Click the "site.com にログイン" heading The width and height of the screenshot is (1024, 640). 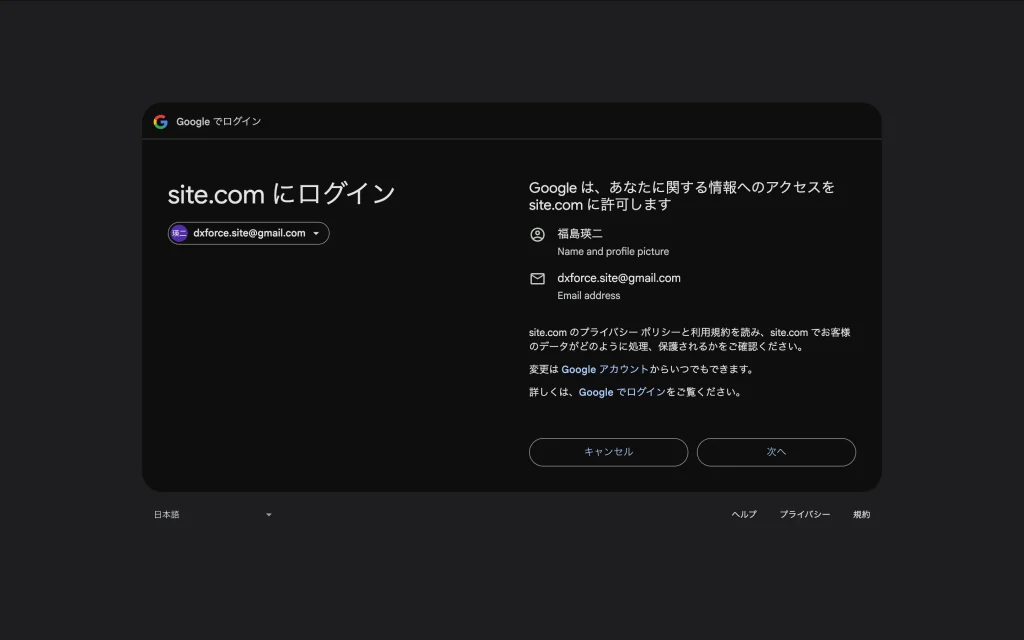click(281, 193)
